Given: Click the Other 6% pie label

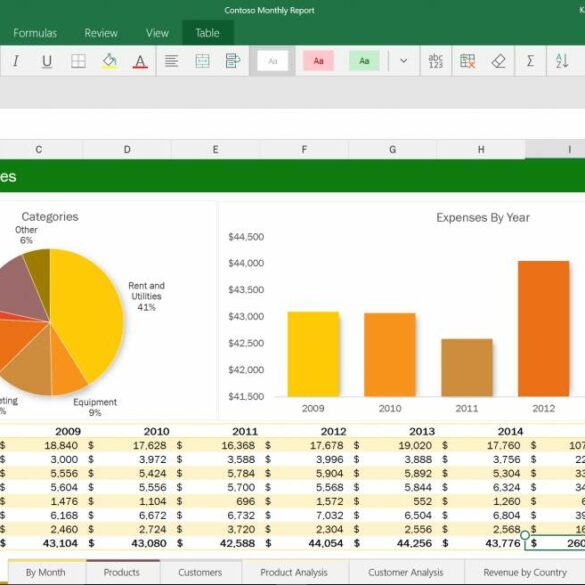Looking at the screenshot, I should [26, 235].
